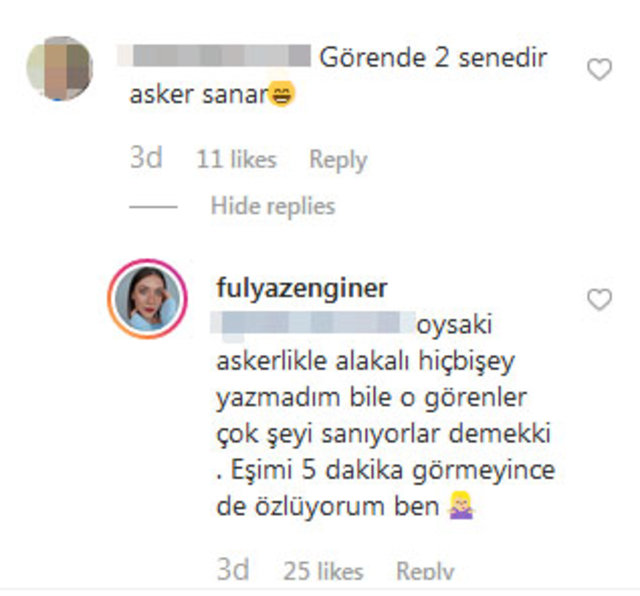Like the "Görende 2 senedir" comment heart
The height and width of the screenshot is (596, 640).
pyautogui.click(x=599, y=69)
